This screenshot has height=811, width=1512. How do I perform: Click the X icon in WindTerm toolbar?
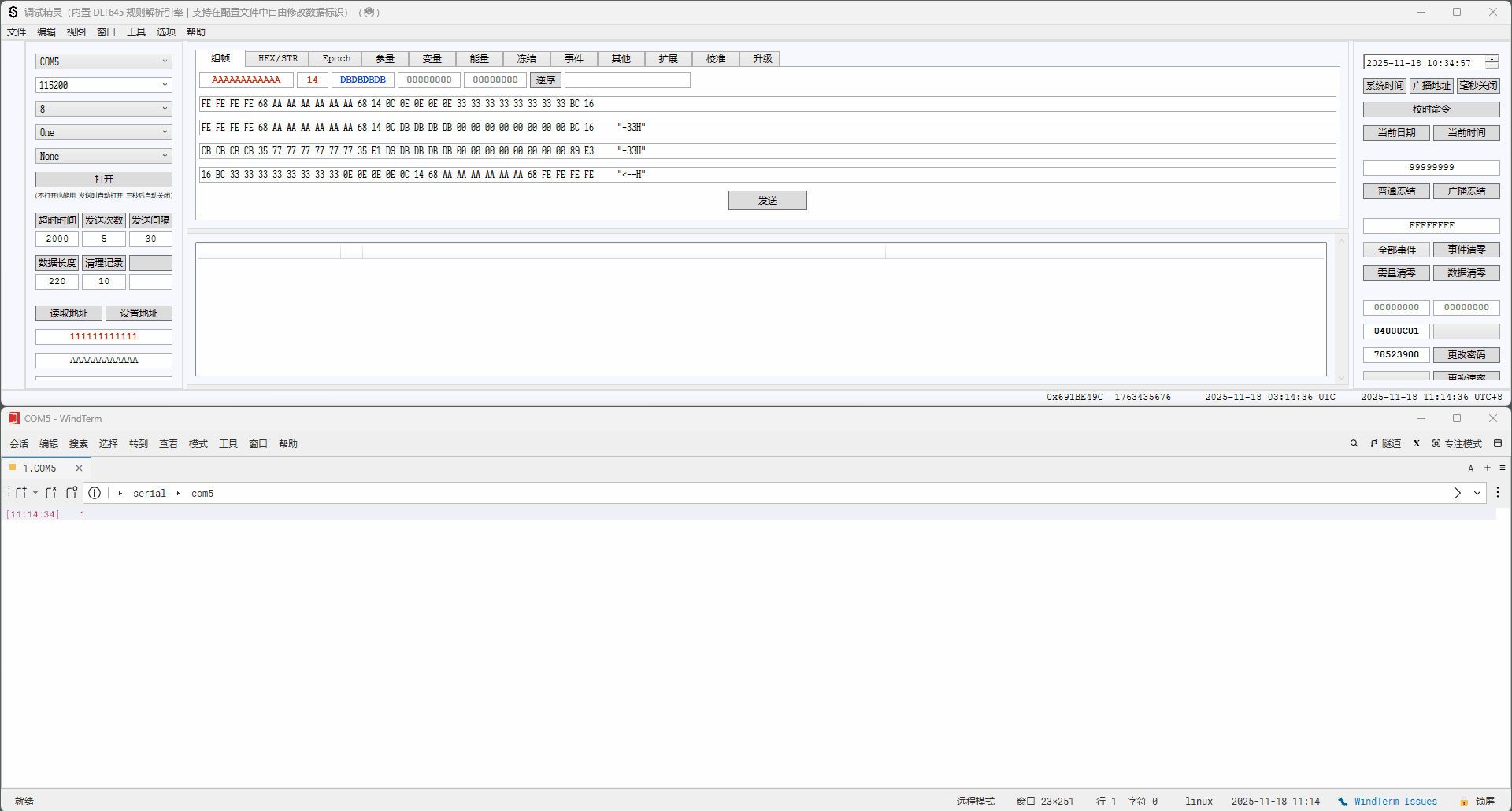1416,443
